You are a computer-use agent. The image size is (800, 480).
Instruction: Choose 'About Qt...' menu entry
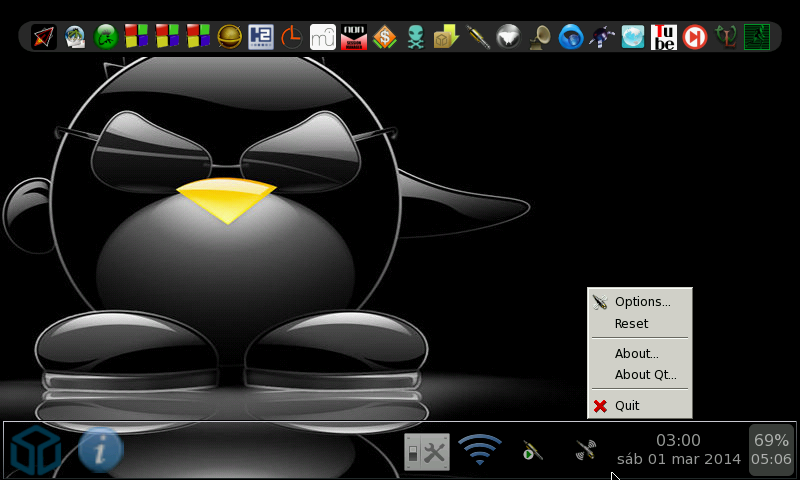click(640, 374)
